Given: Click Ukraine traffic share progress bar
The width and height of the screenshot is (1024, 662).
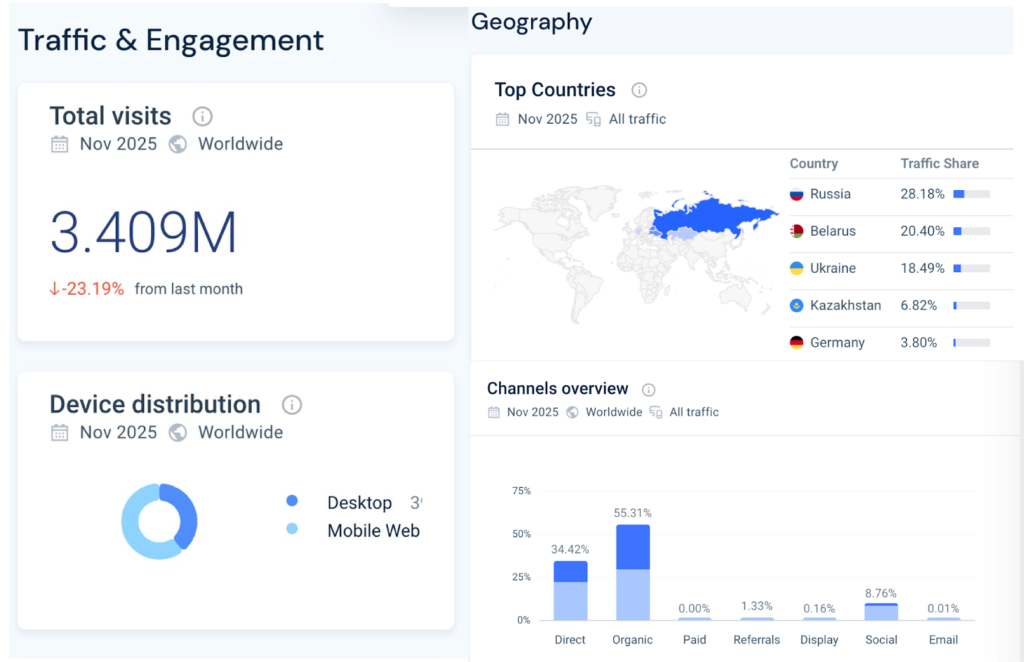Looking at the screenshot, I should 971,268.
